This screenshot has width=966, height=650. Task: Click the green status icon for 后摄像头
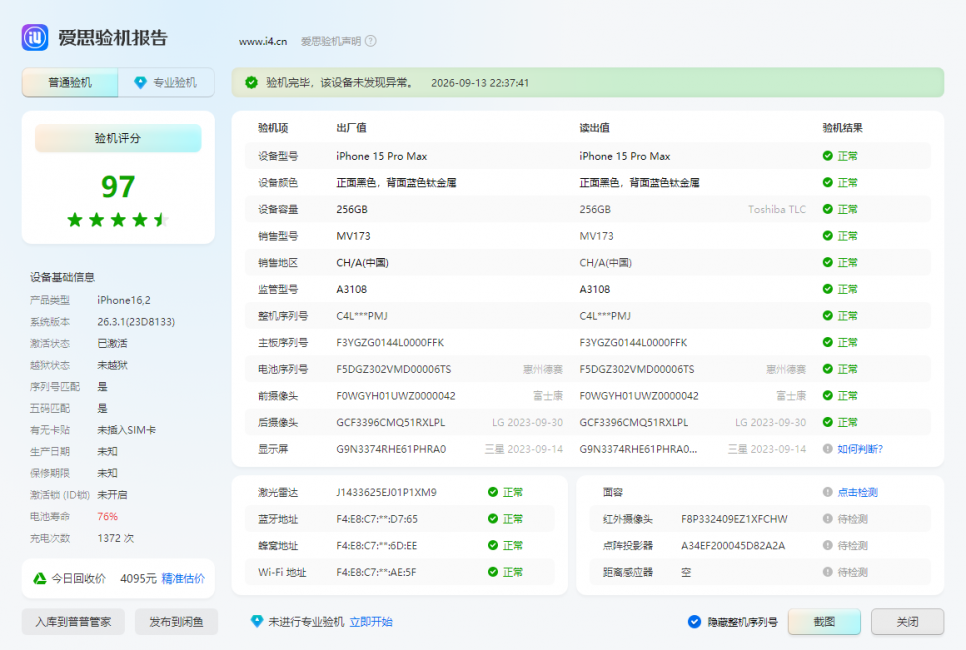827,422
